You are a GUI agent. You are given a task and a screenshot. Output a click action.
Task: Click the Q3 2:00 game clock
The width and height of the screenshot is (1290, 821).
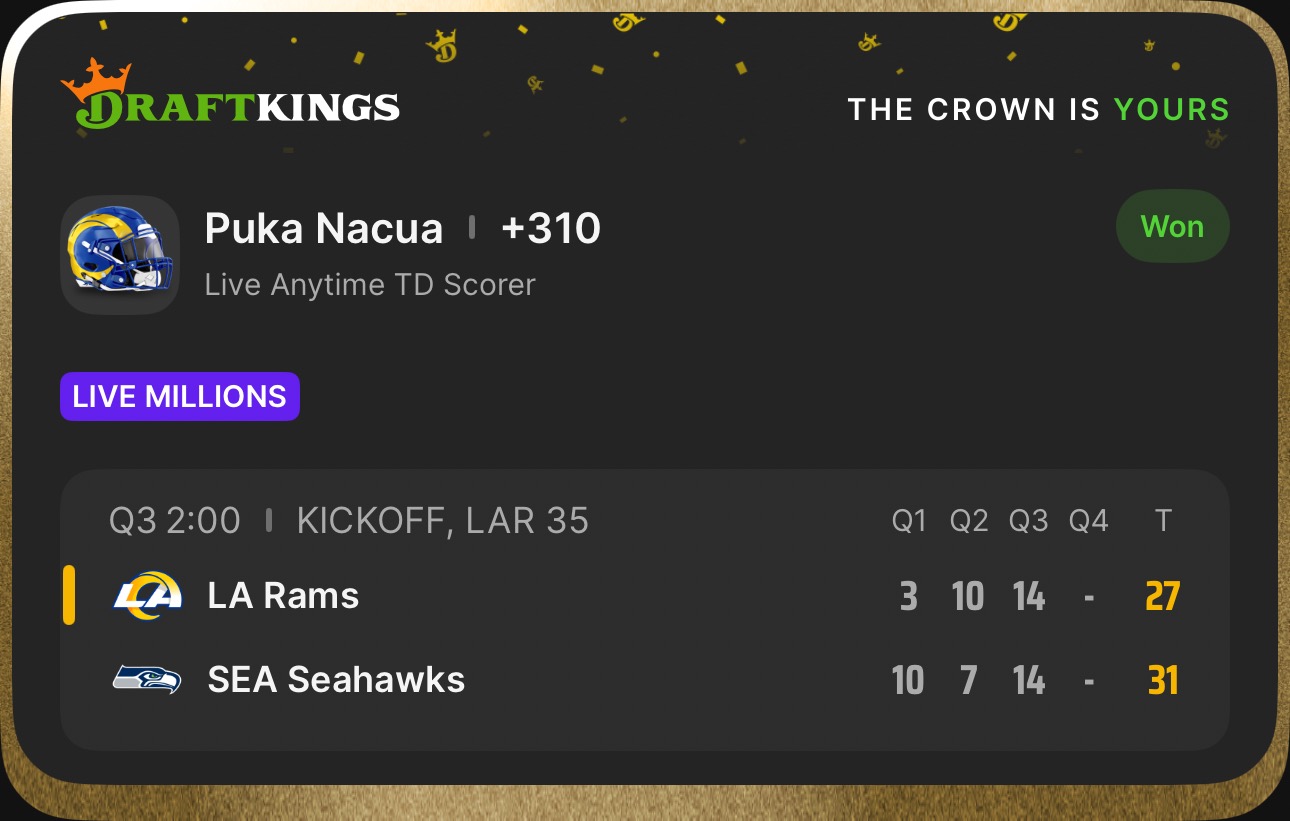175,521
